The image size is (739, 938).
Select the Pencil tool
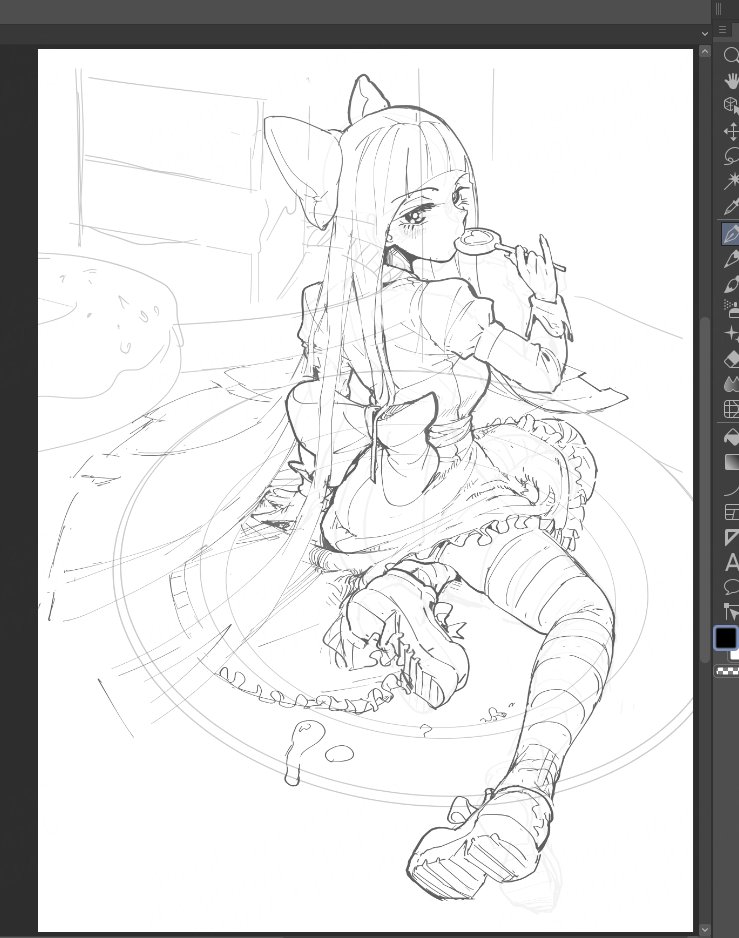click(x=731, y=260)
